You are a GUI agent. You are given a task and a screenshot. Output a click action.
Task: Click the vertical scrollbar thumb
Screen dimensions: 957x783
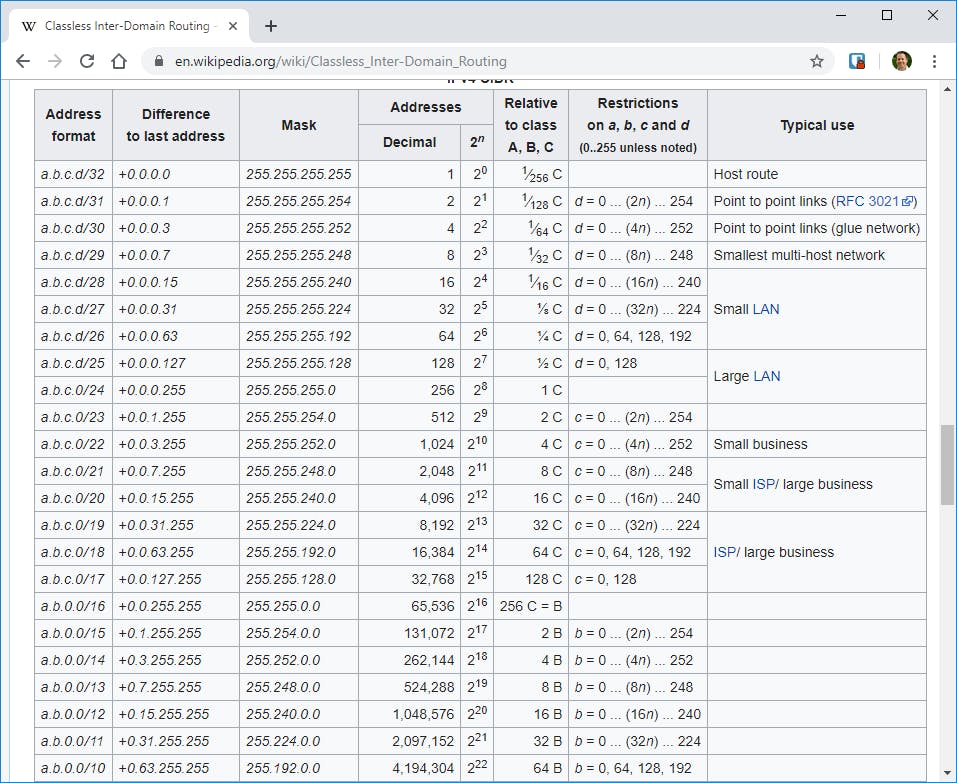(x=946, y=465)
